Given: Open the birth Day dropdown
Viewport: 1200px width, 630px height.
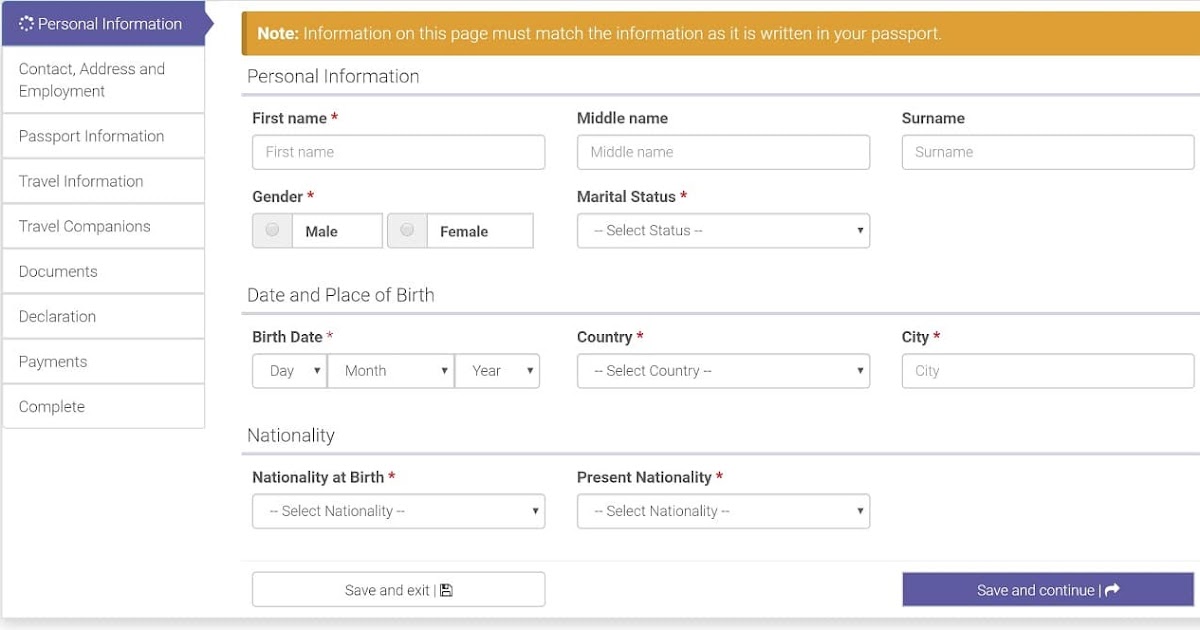Looking at the screenshot, I should [289, 371].
